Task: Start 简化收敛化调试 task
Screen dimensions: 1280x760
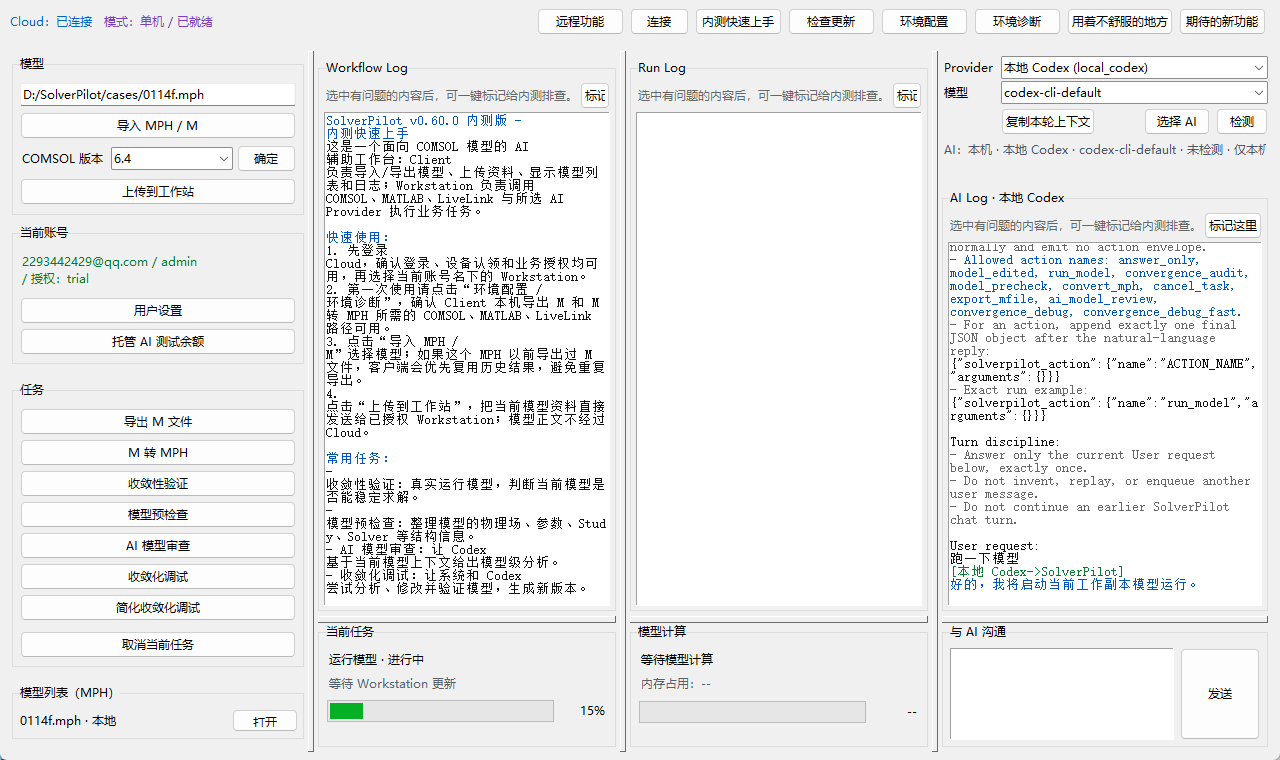Action: point(158,608)
